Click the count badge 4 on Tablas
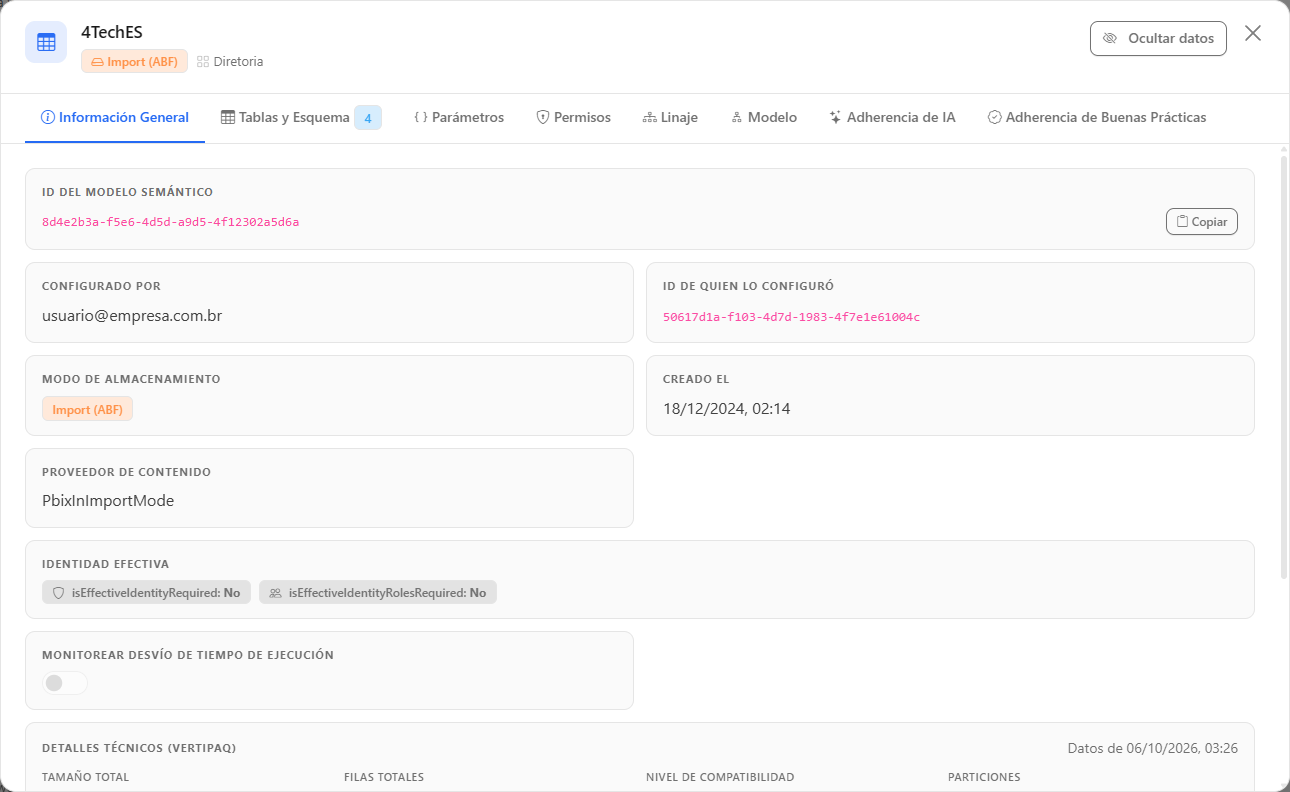This screenshot has height=792, width=1290. coord(368,118)
